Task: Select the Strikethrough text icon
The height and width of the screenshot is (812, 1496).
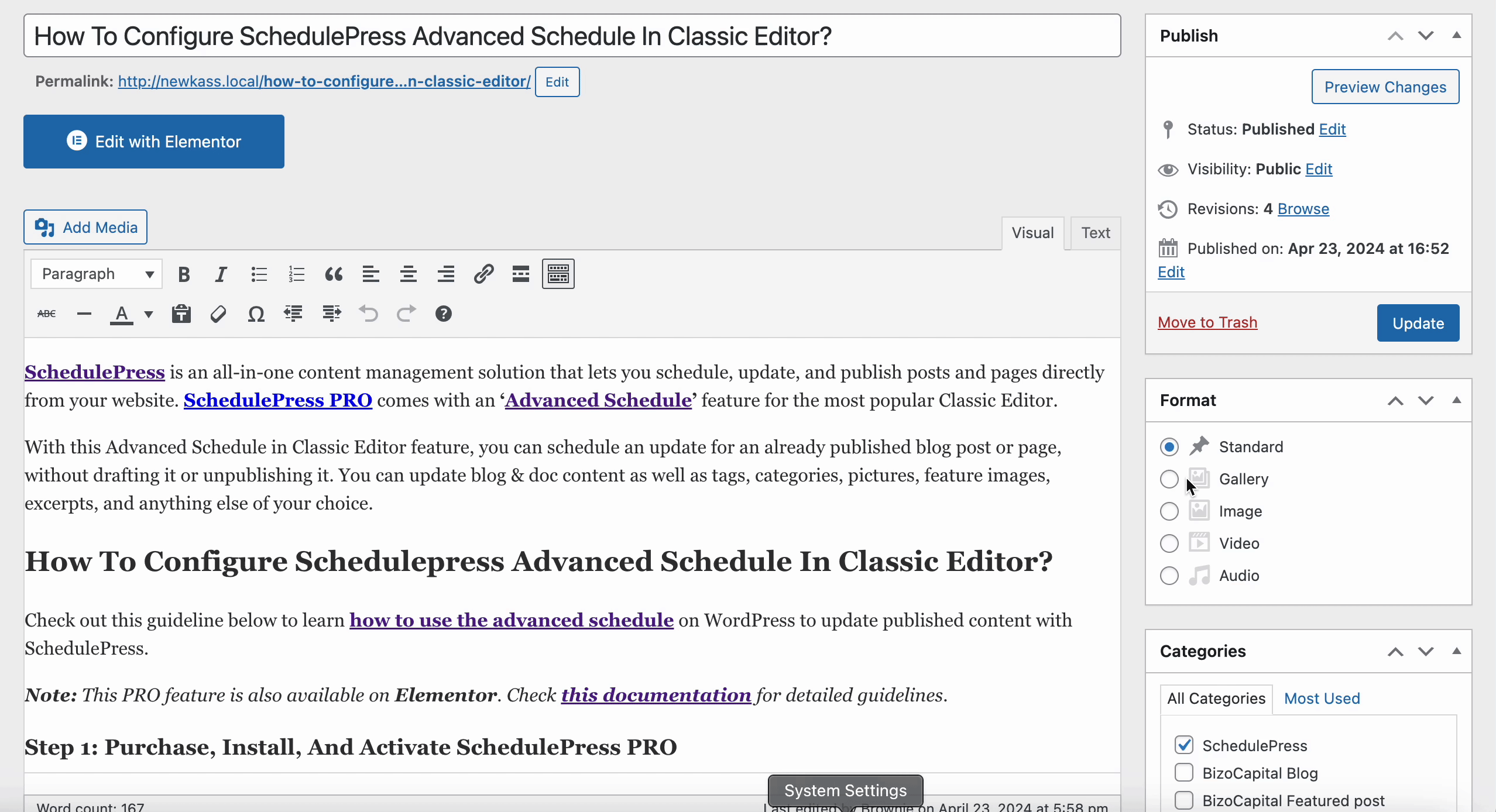Action: (x=46, y=314)
